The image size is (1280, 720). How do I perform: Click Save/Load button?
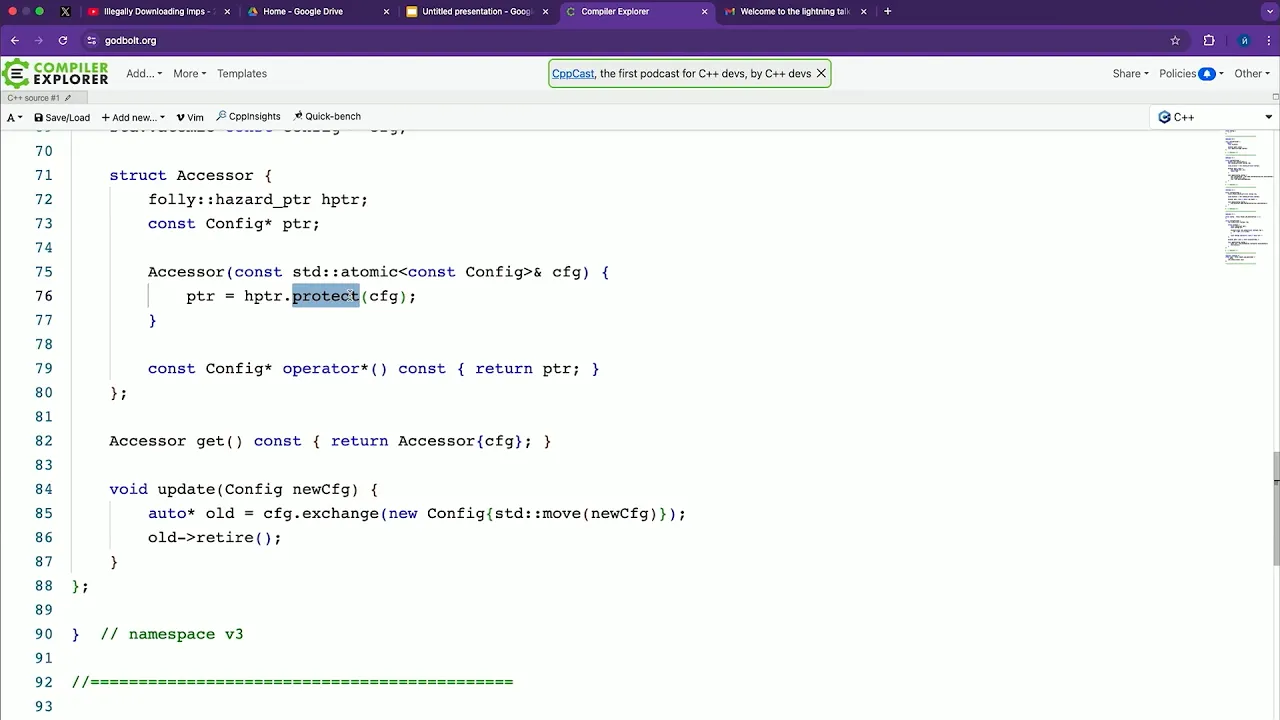[x=62, y=117]
